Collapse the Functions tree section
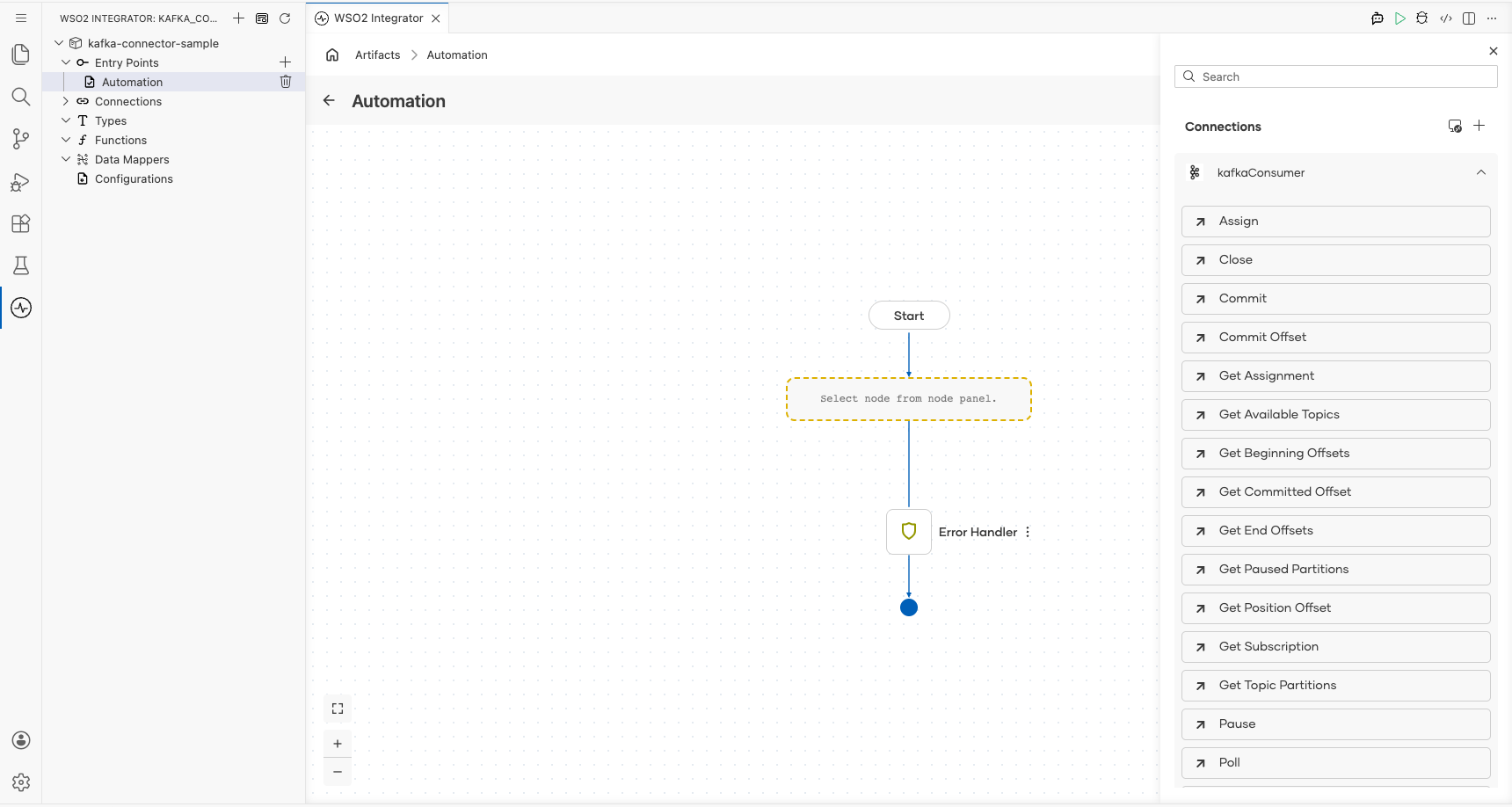1512x807 pixels. (66, 140)
